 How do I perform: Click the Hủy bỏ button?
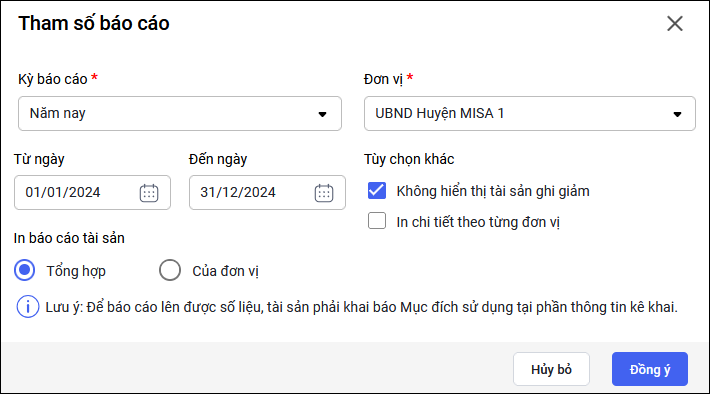(x=551, y=369)
